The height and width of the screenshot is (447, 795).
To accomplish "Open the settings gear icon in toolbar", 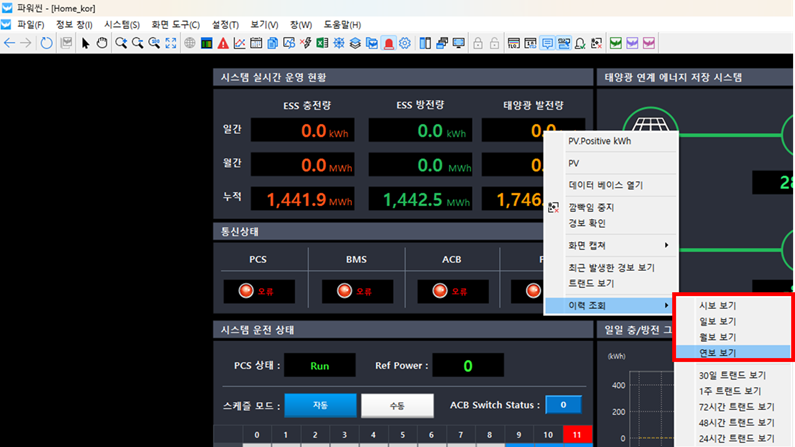I will [405, 43].
